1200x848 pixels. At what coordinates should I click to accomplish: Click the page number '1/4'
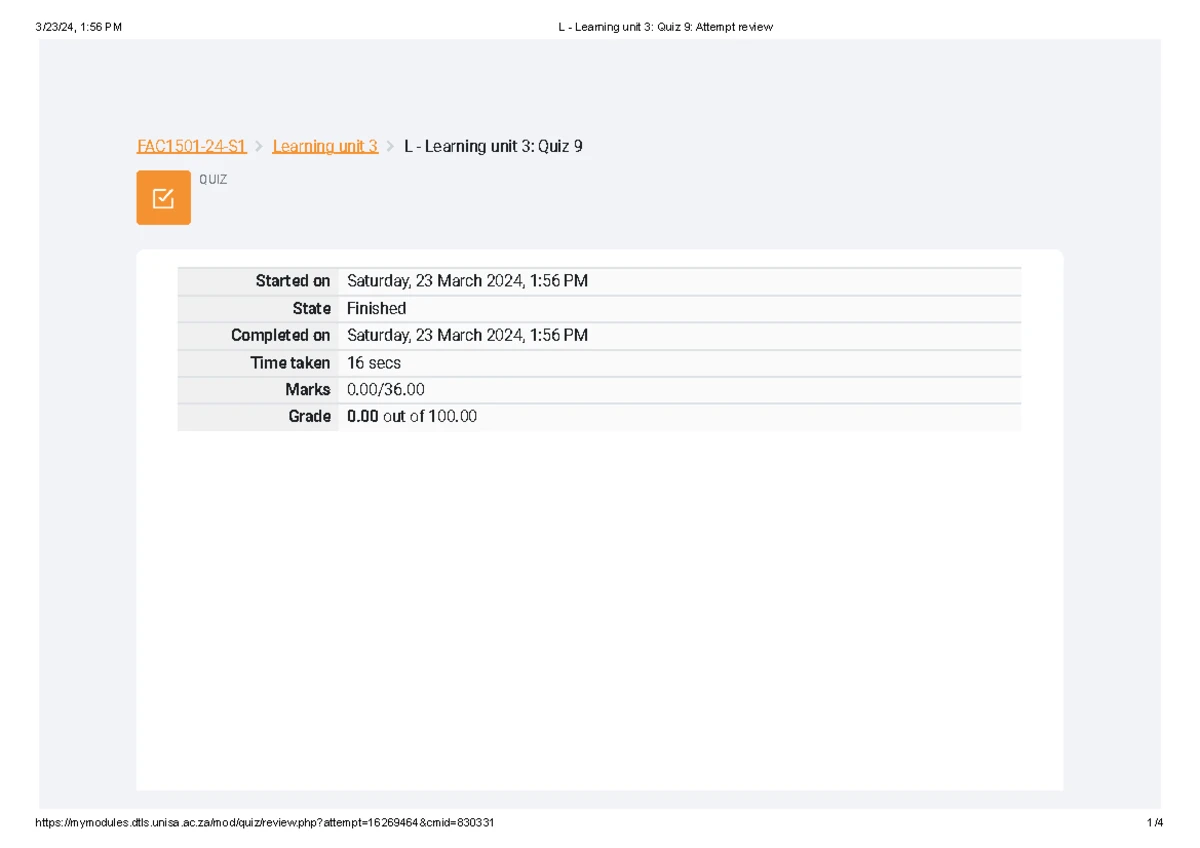tap(1156, 822)
